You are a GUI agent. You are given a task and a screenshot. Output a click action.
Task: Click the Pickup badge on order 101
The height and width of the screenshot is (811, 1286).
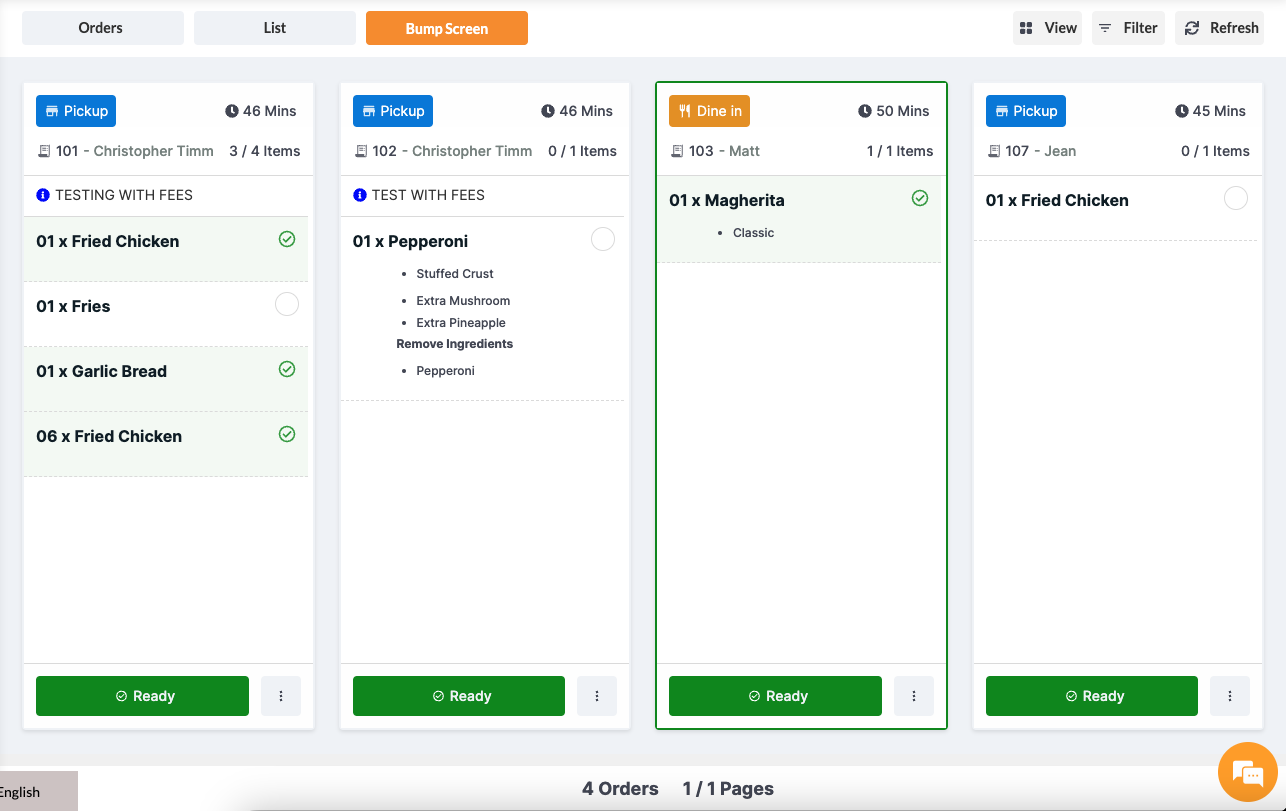pyautogui.click(x=76, y=111)
